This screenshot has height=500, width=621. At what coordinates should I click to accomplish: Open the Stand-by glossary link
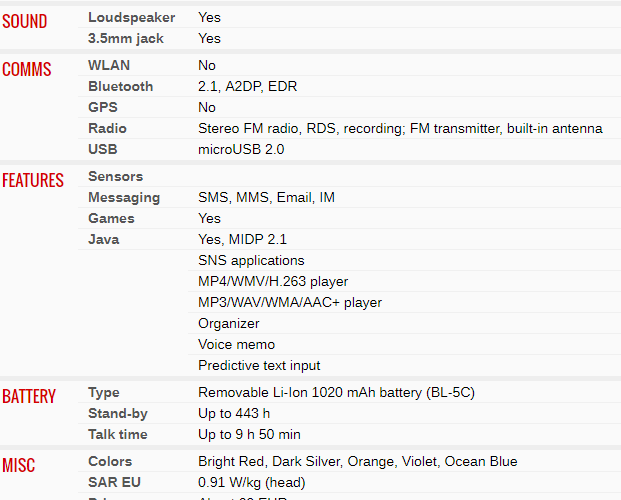(118, 413)
